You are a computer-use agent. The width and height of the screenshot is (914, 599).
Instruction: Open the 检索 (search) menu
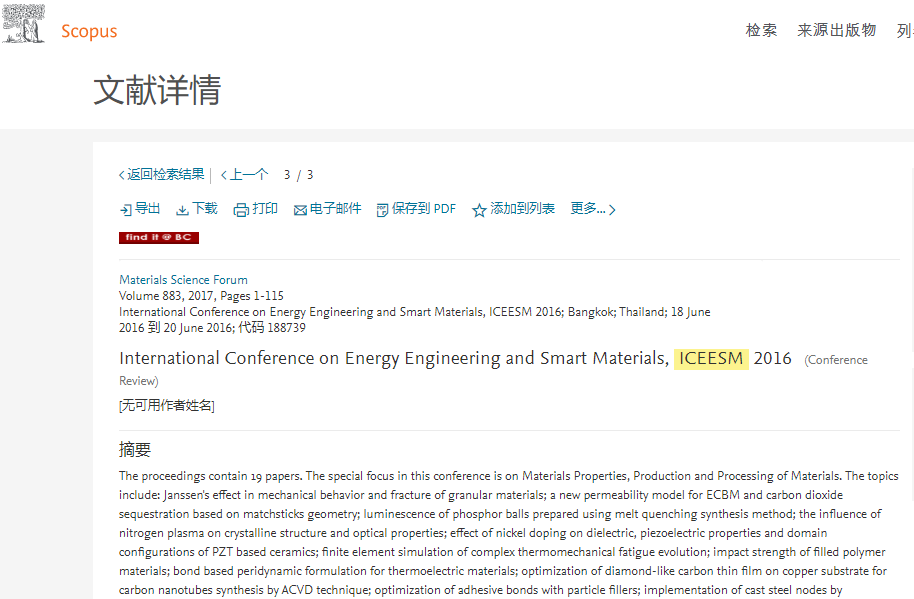click(x=761, y=30)
